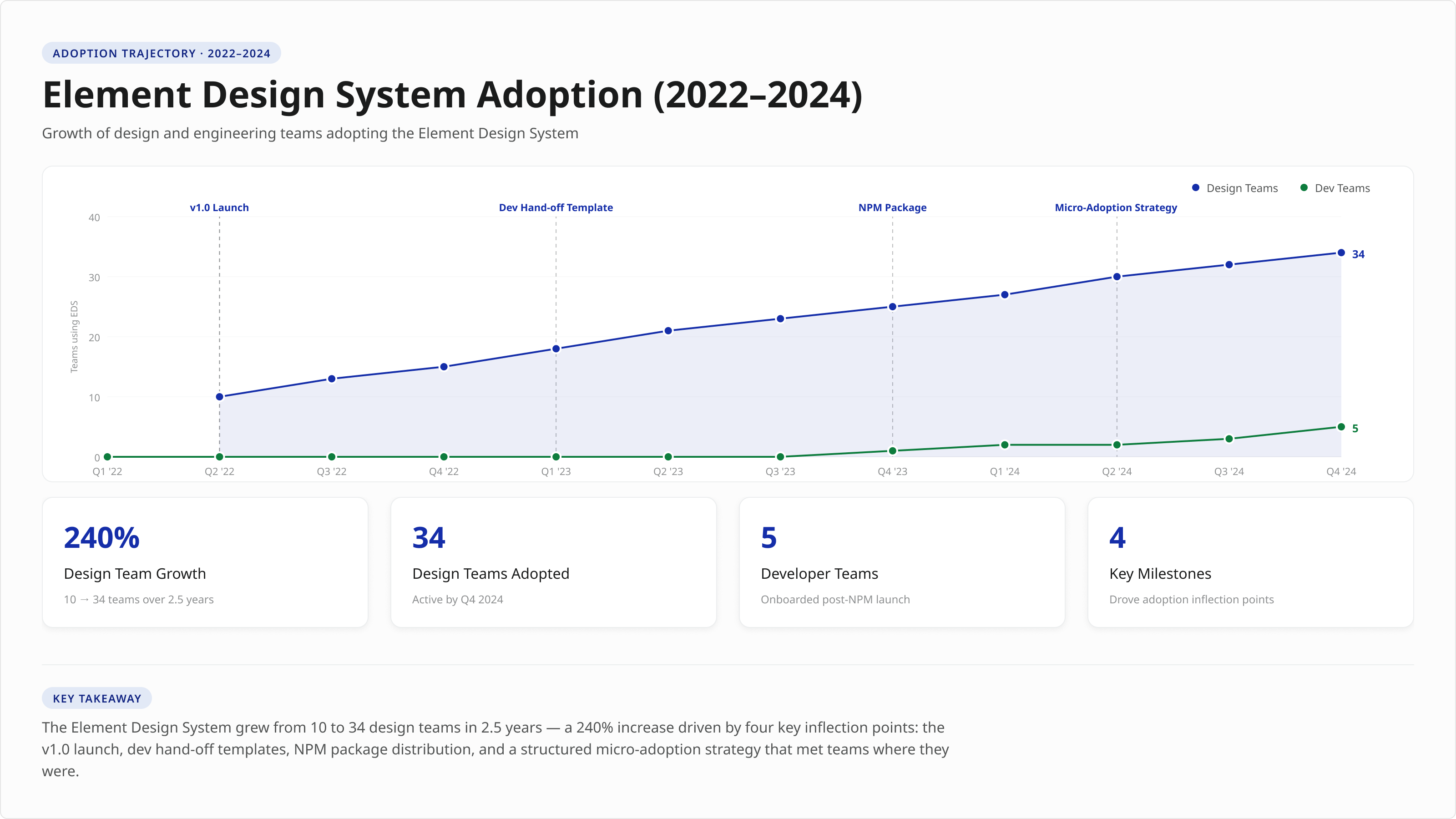Click the Dev Hand-off Template milestone label
The width and height of the screenshot is (1456, 819).
point(555,207)
